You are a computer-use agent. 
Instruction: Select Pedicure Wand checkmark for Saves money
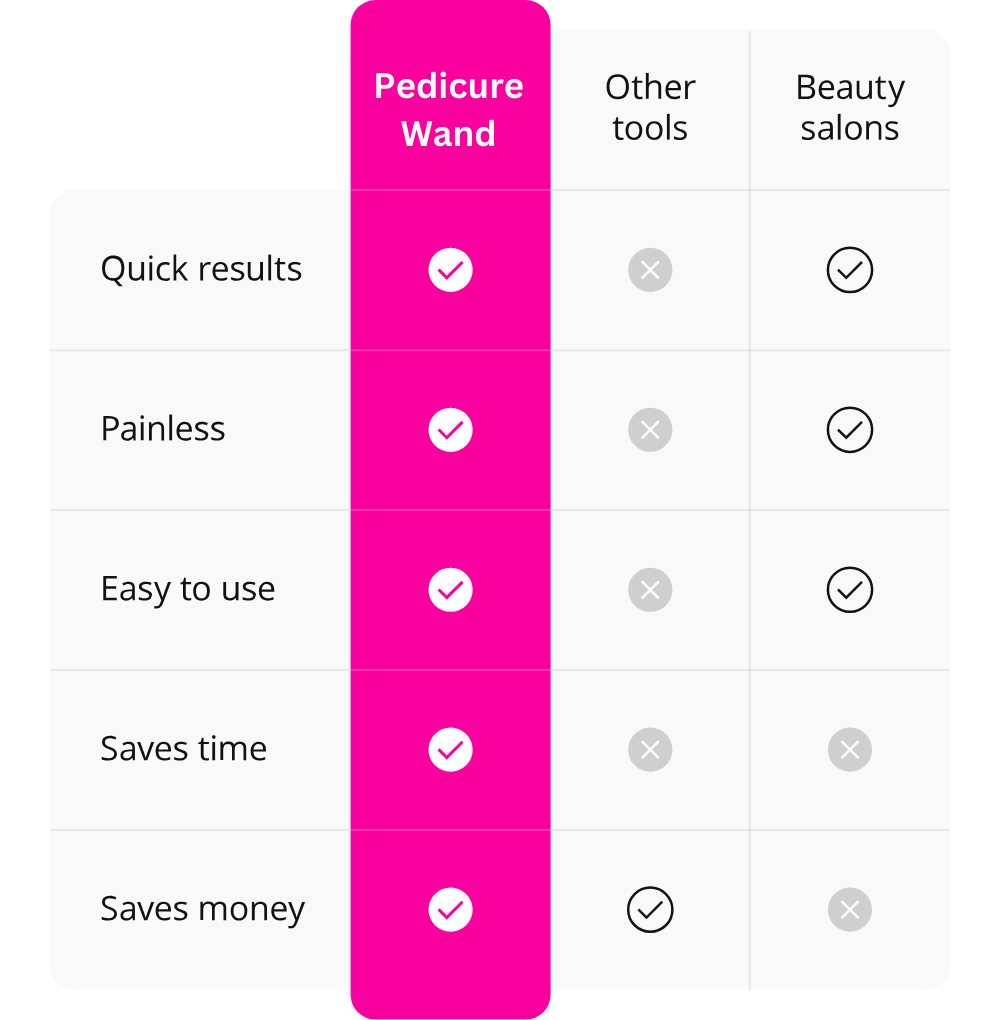click(x=450, y=909)
